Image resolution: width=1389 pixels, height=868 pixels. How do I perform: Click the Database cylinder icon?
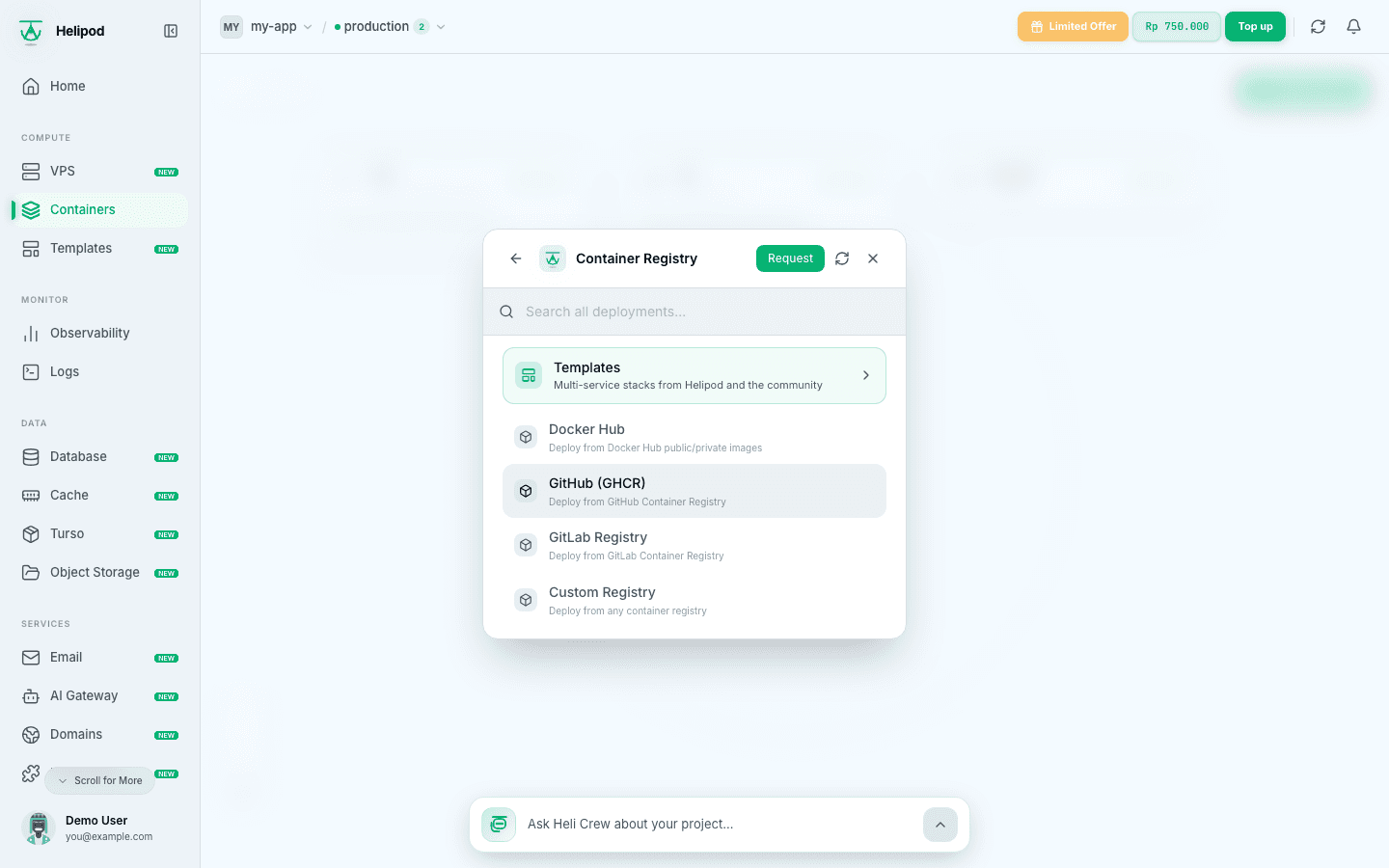pyautogui.click(x=31, y=456)
